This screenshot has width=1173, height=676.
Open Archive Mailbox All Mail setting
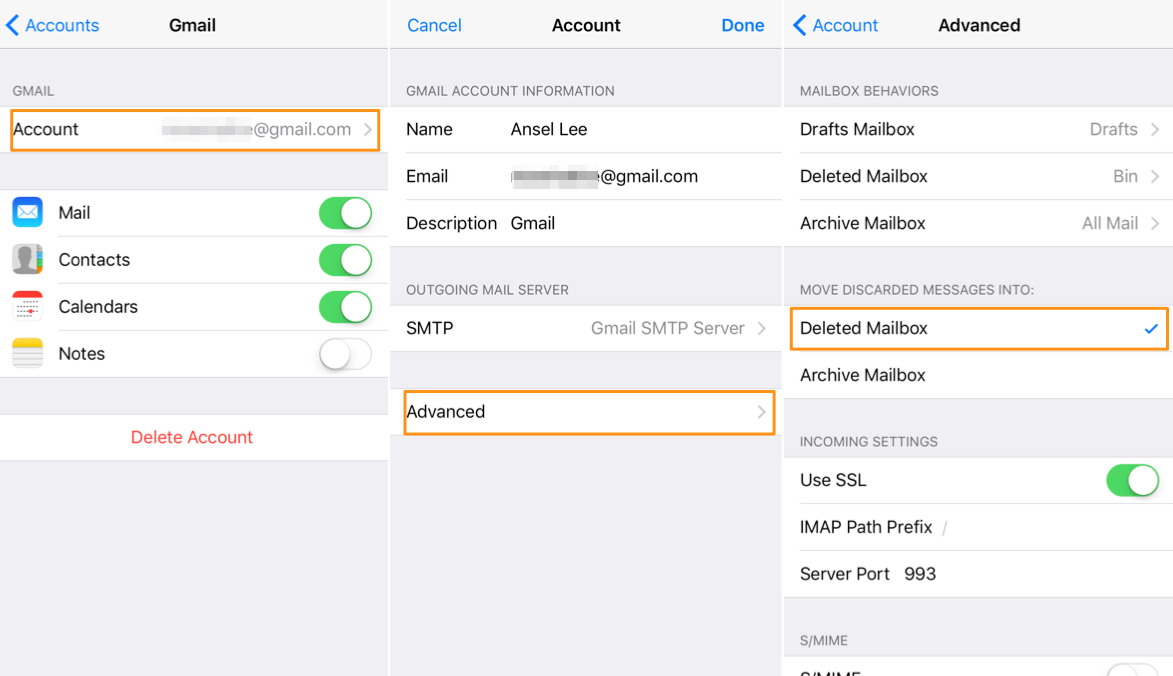click(978, 224)
